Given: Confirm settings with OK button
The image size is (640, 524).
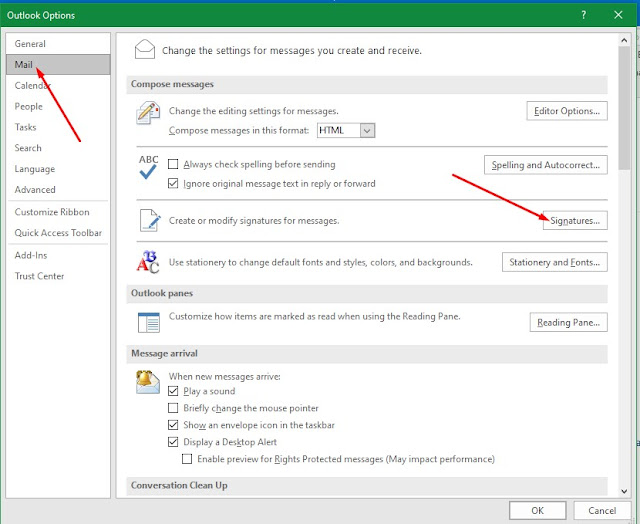Looking at the screenshot, I should point(537,511).
